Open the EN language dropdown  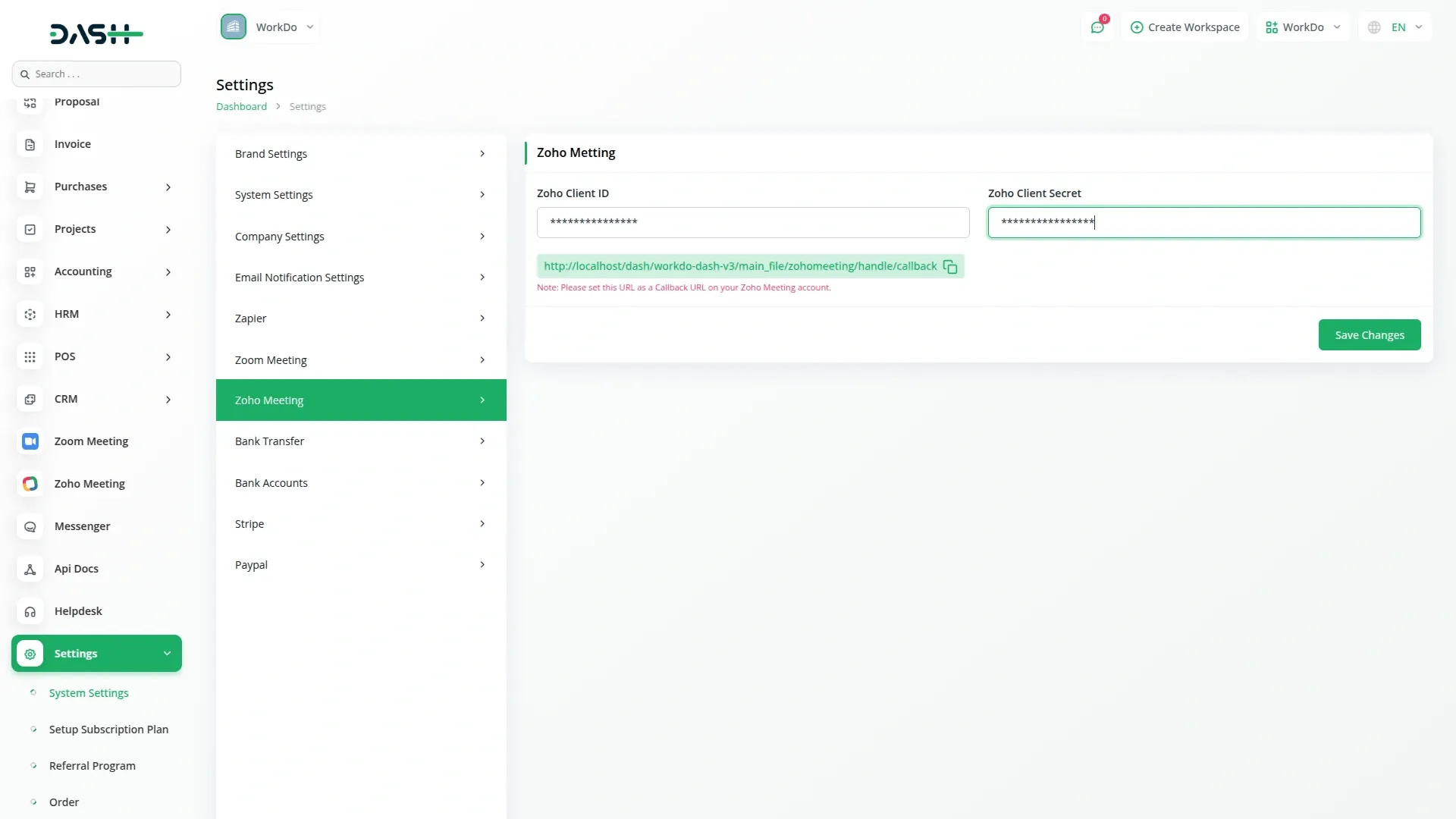[1395, 27]
